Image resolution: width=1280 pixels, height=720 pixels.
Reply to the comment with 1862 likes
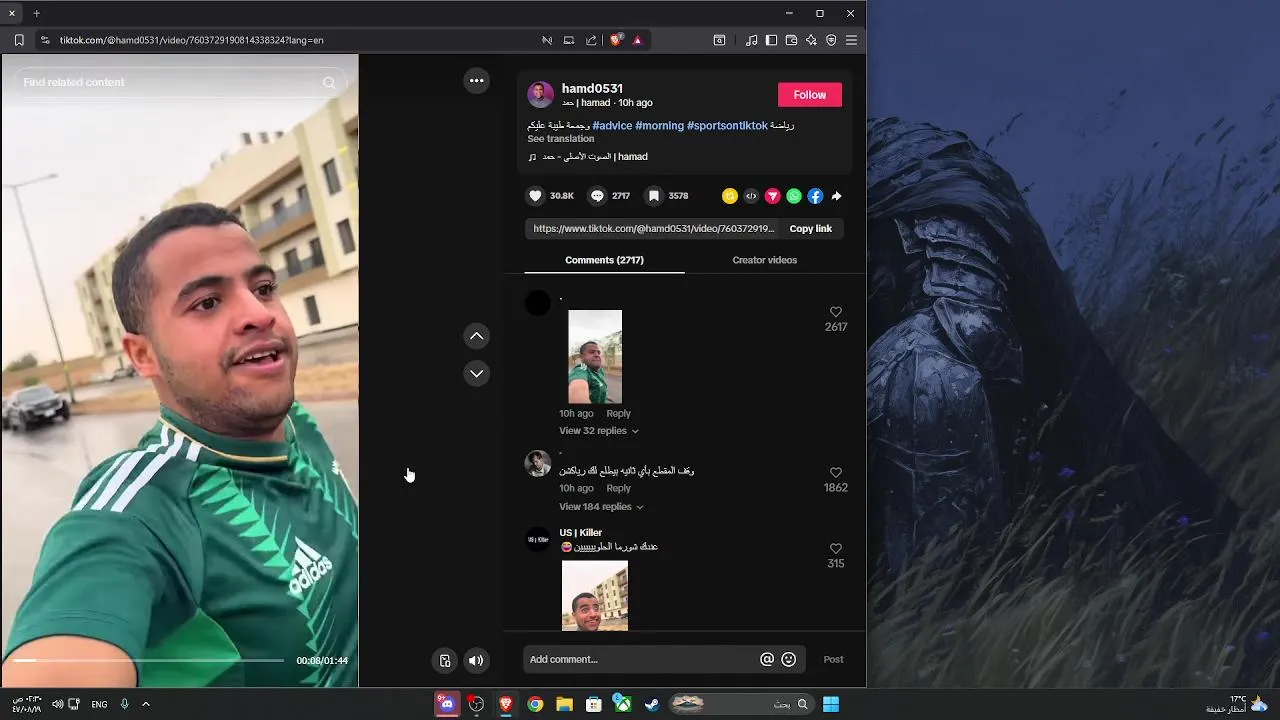[x=618, y=489]
